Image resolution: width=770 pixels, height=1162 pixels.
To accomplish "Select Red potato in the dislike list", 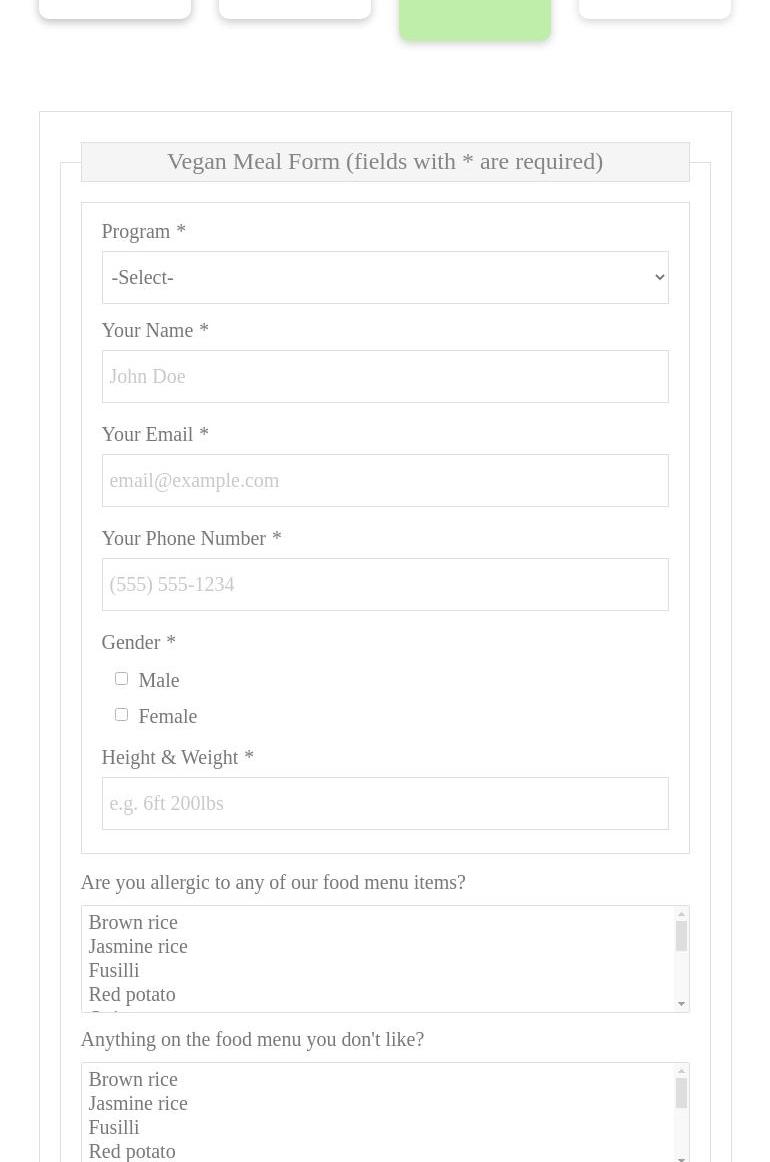I will [132, 1151].
